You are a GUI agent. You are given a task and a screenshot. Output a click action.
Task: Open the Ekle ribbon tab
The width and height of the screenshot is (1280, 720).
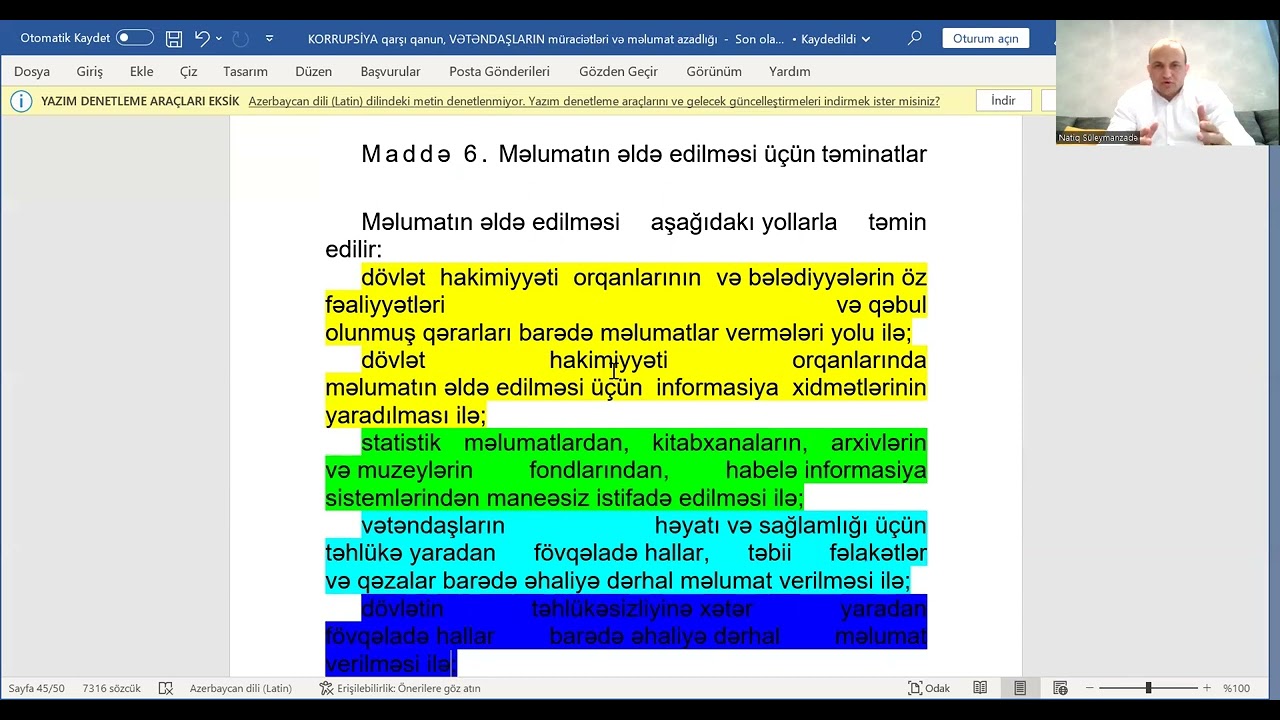click(x=141, y=72)
